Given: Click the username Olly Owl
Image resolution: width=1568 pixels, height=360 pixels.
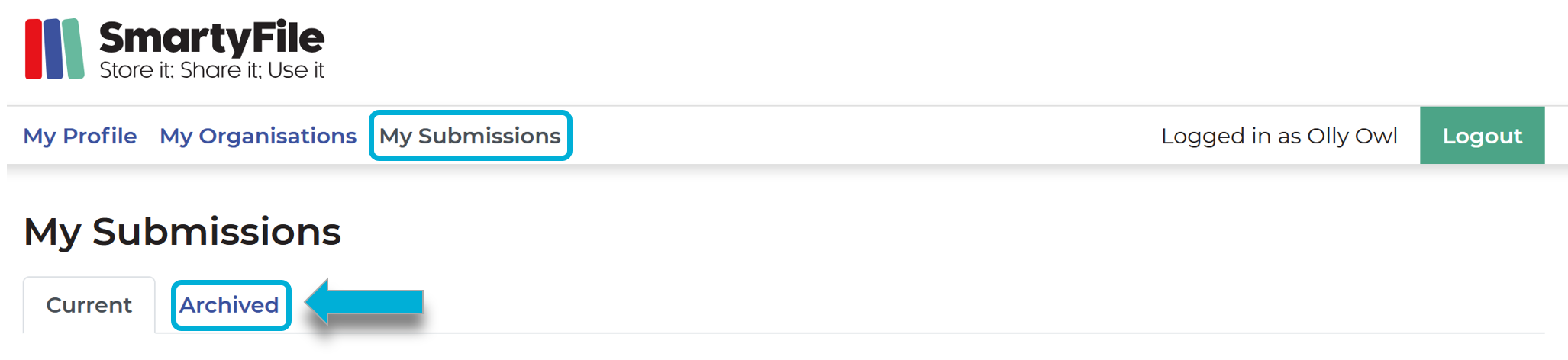Looking at the screenshot, I should [1352, 137].
